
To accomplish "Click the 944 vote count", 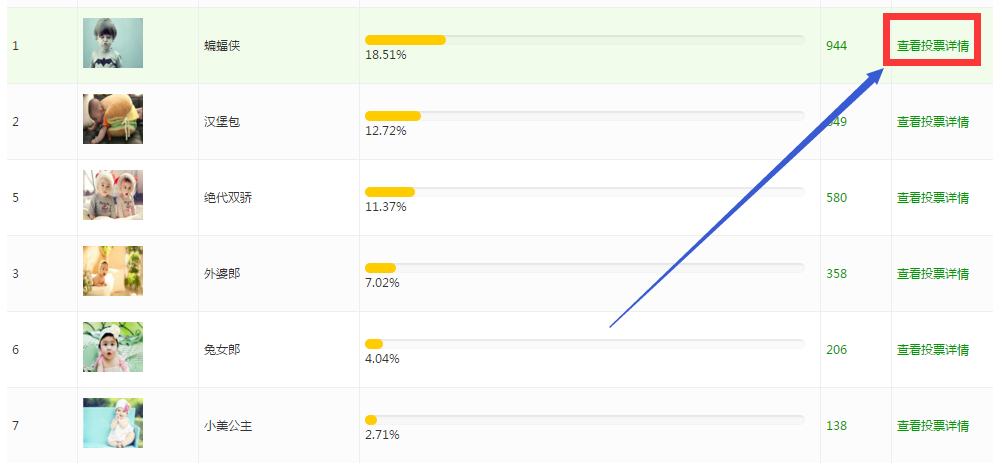I will pos(836,46).
